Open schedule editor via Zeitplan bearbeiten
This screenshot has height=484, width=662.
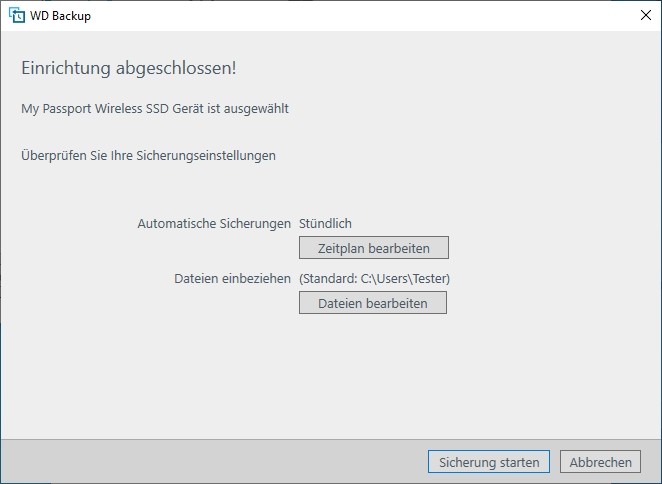point(374,248)
